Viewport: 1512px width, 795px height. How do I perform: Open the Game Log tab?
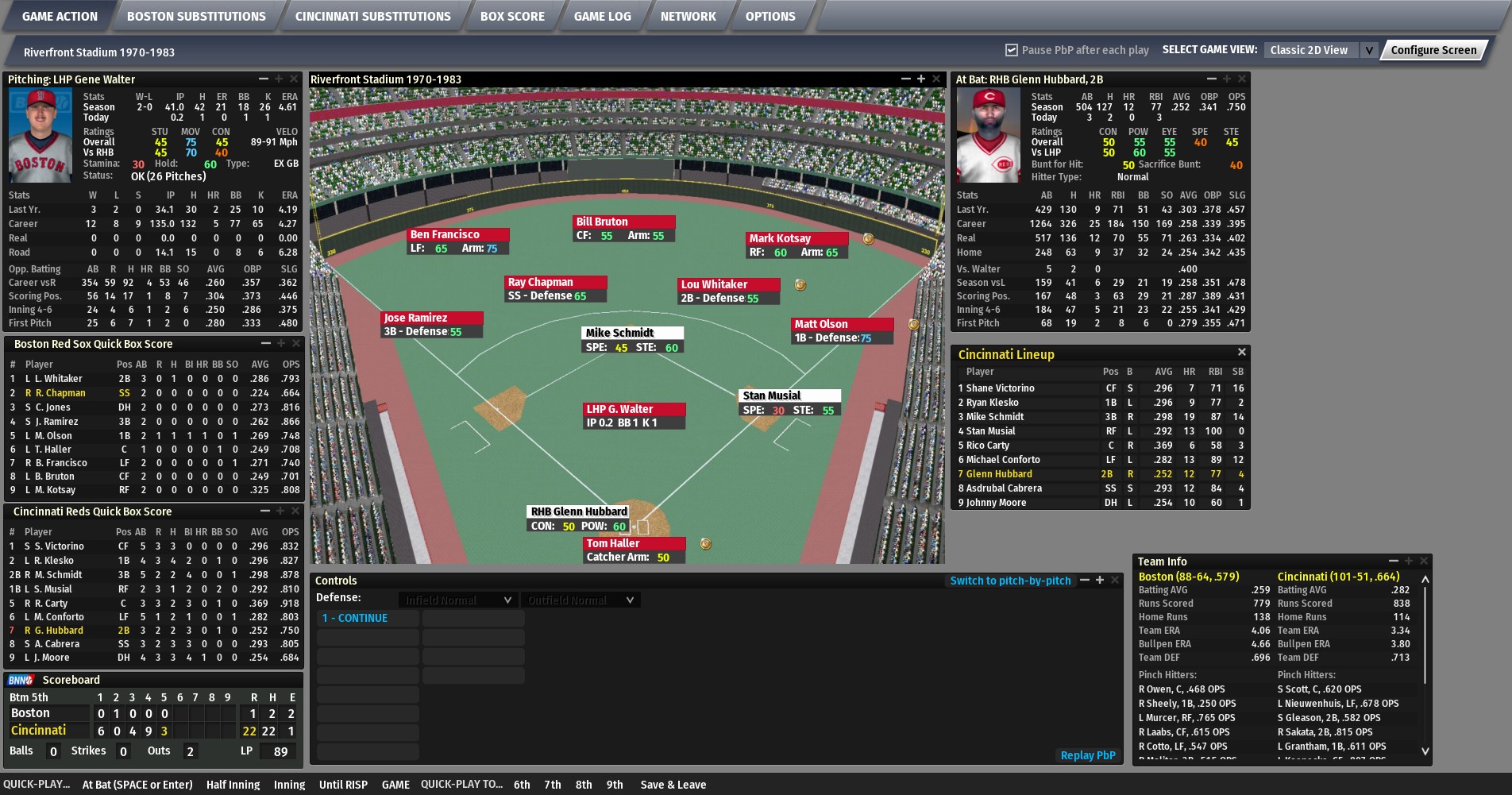pyautogui.click(x=602, y=16)
